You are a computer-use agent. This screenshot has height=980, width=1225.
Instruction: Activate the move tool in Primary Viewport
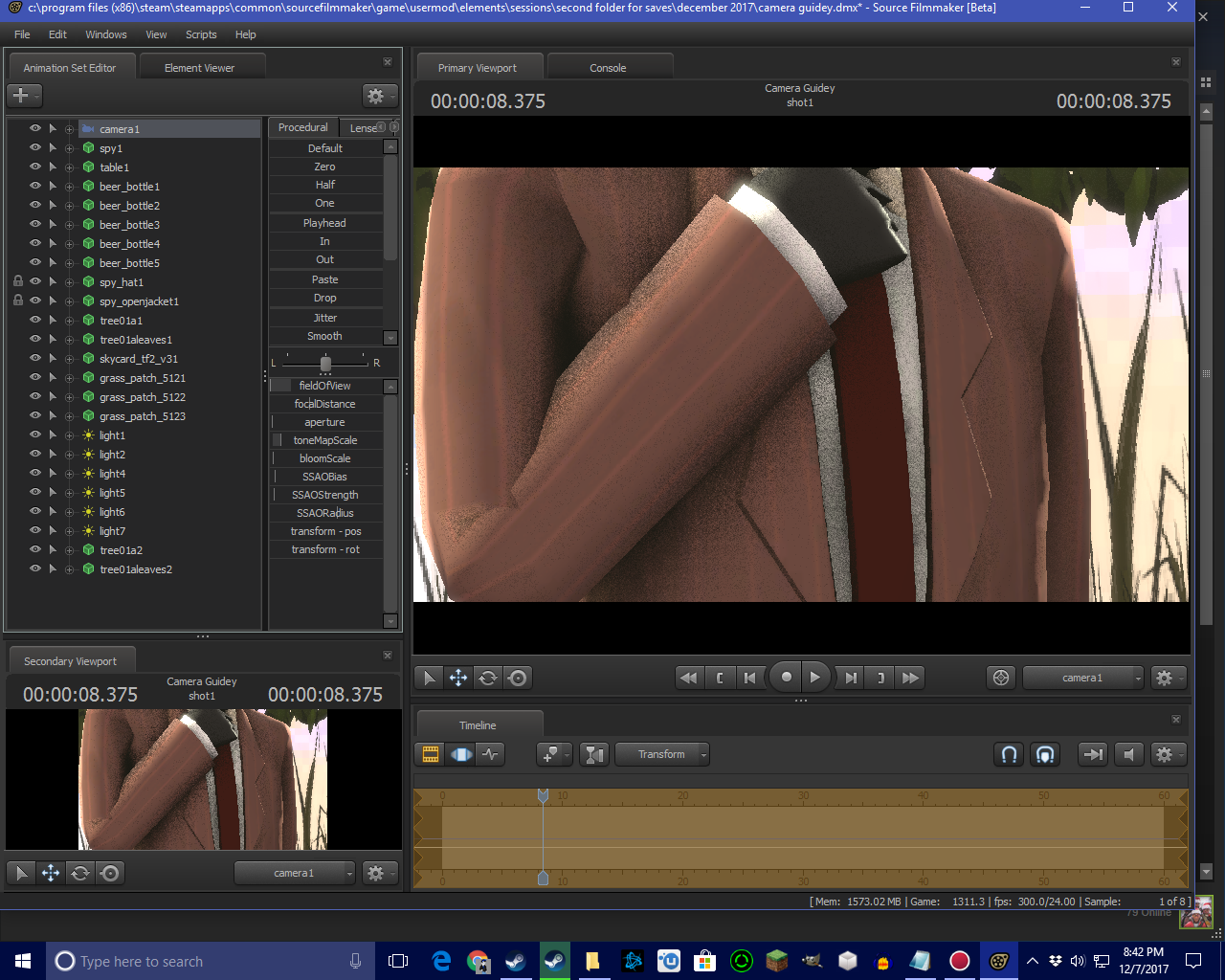458,678
